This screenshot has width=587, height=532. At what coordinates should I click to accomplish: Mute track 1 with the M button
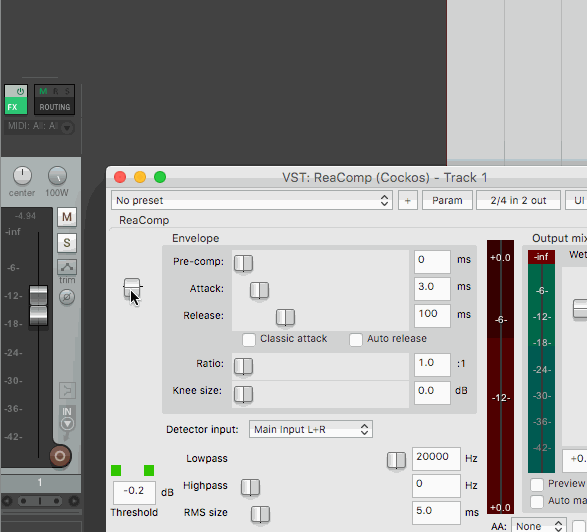click(x=67, y=217)
